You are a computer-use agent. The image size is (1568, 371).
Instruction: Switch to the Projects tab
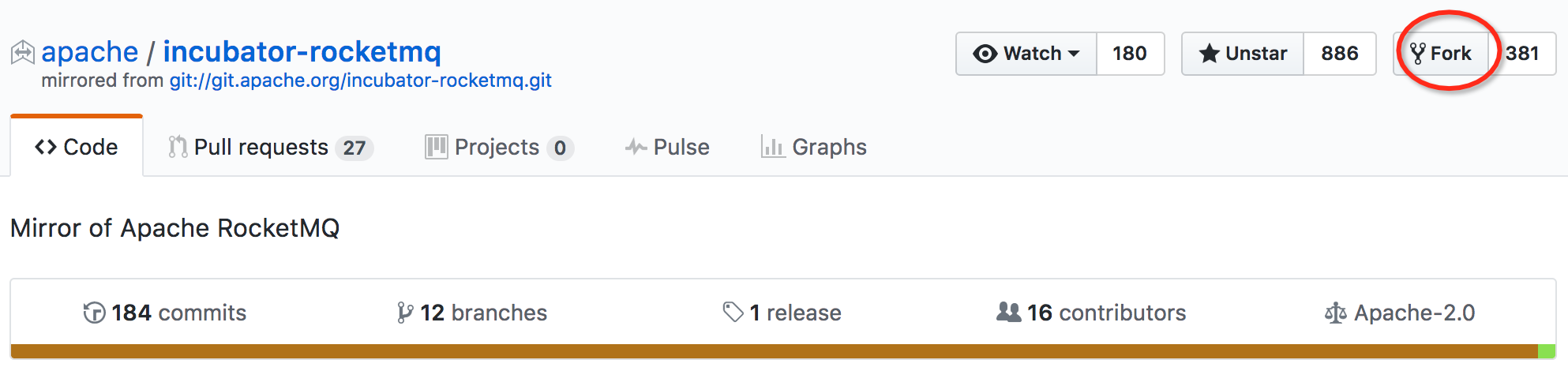(498, 148)
